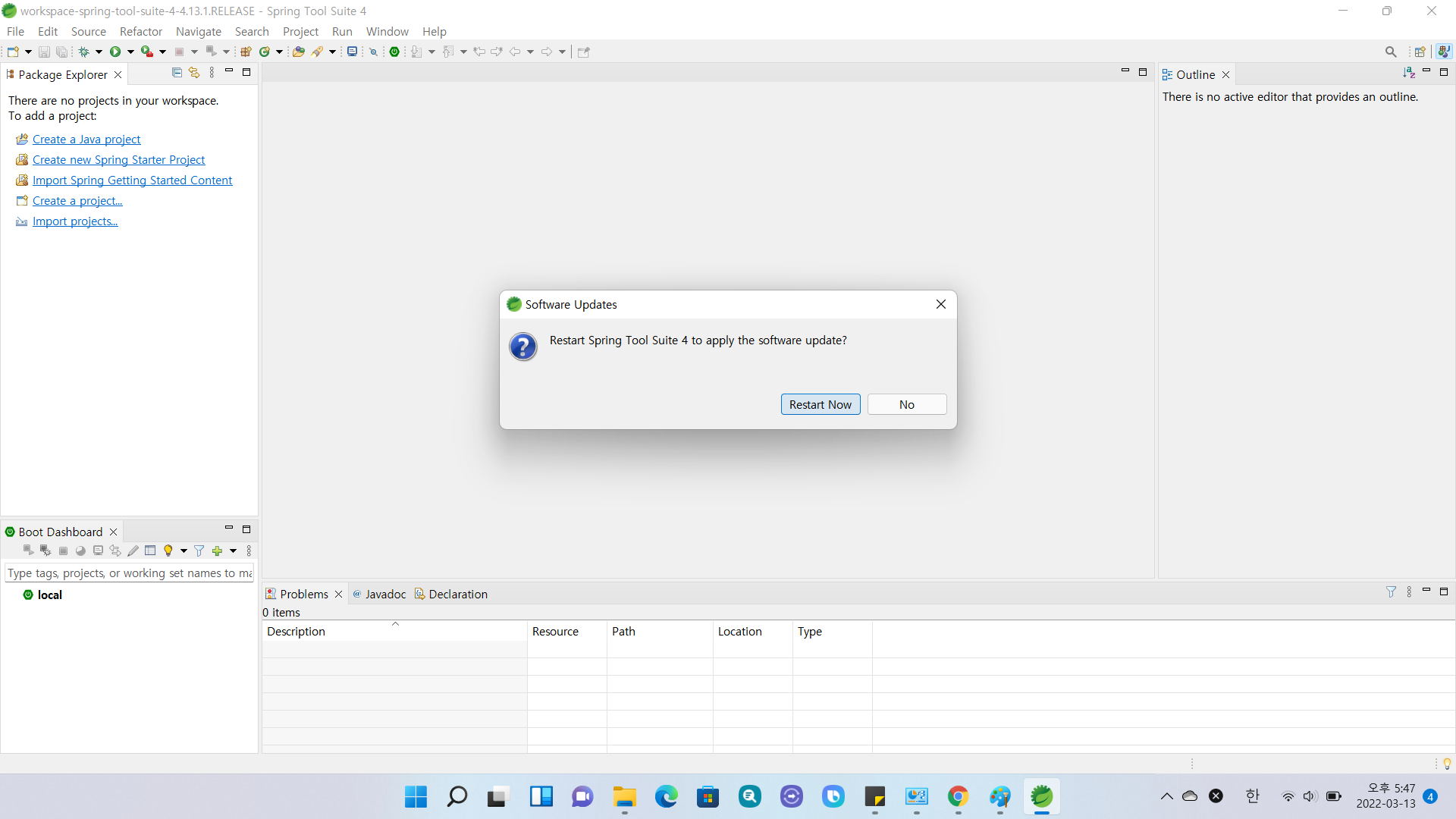Expand the dropdown arrow beside New icon
The height and width of the screenshot is (819, 1456).
(28, 52)
